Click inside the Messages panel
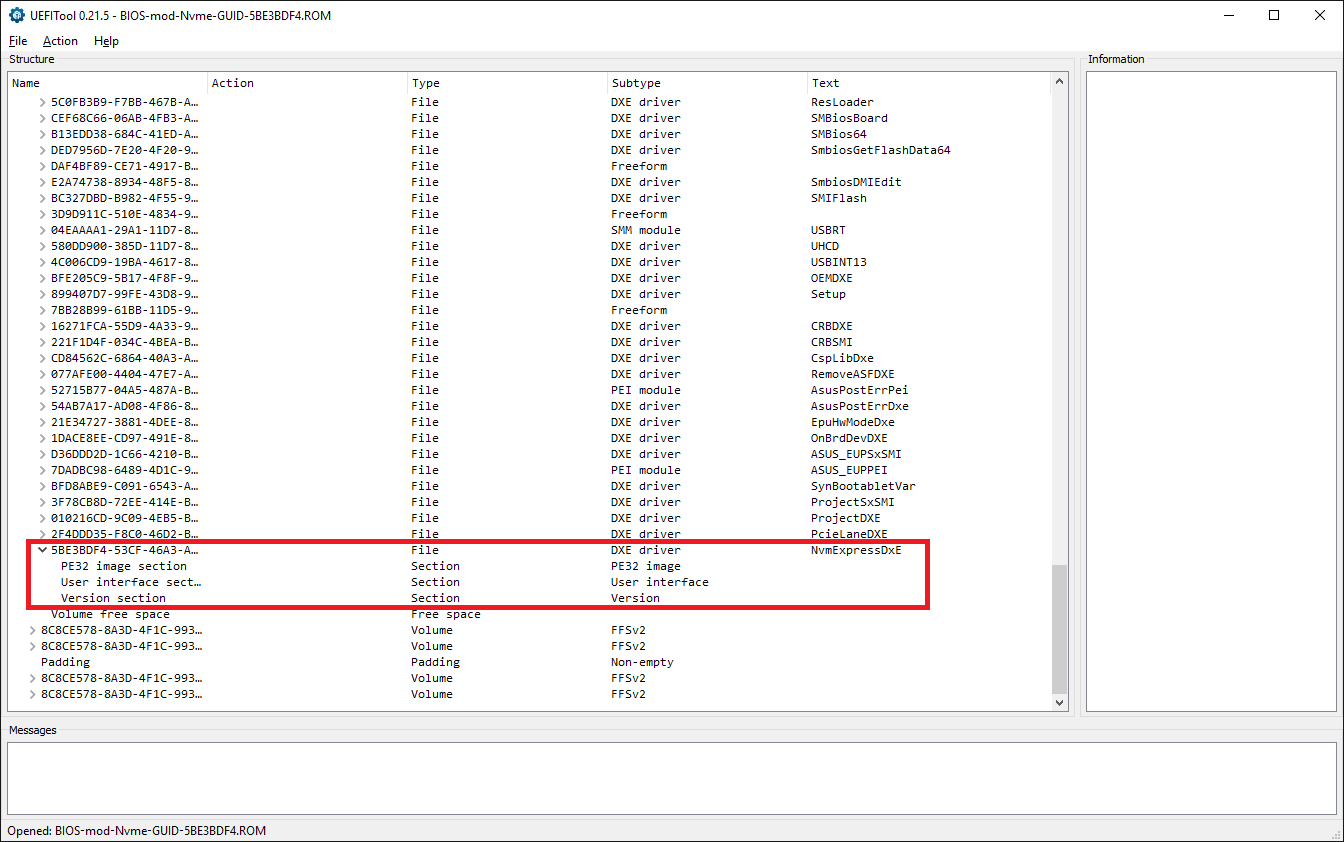The width and height of the screenshot is (1344, 842). coord(672,779)
